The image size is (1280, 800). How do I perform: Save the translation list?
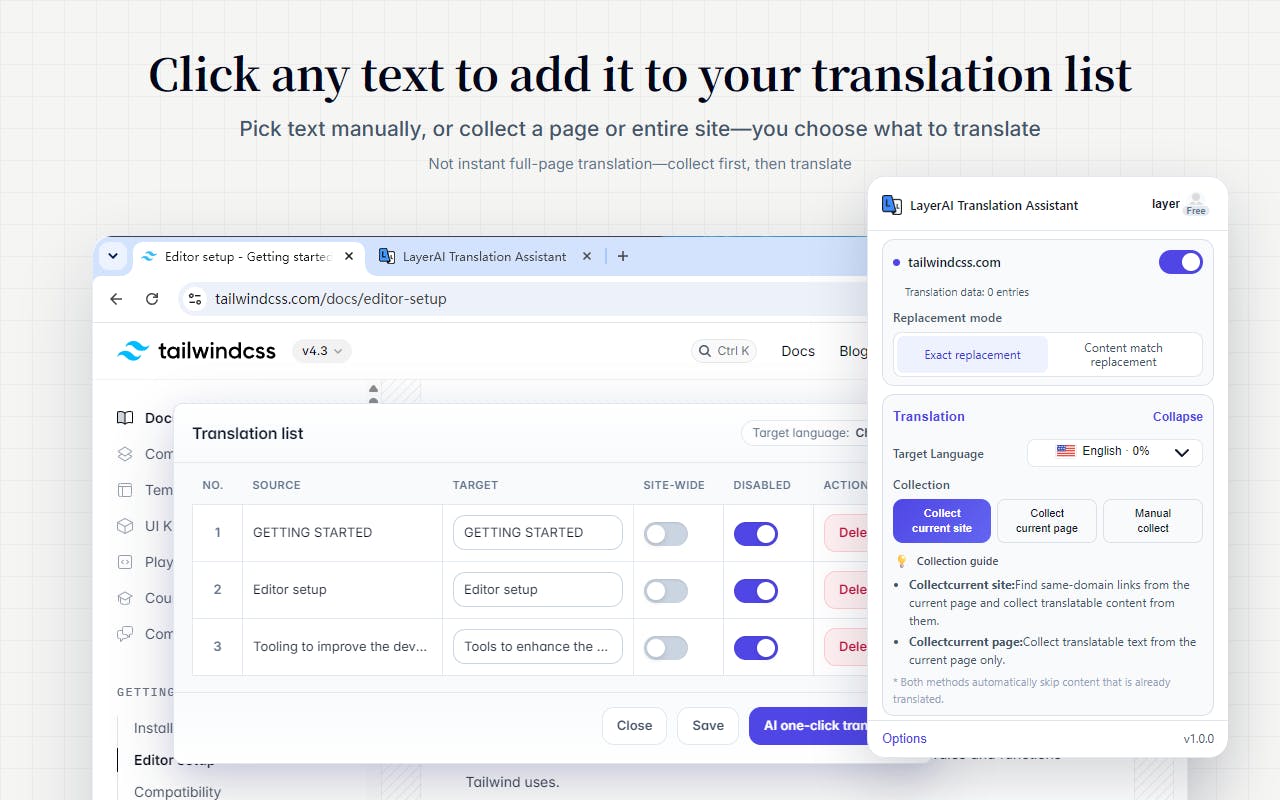click(708, 726)
